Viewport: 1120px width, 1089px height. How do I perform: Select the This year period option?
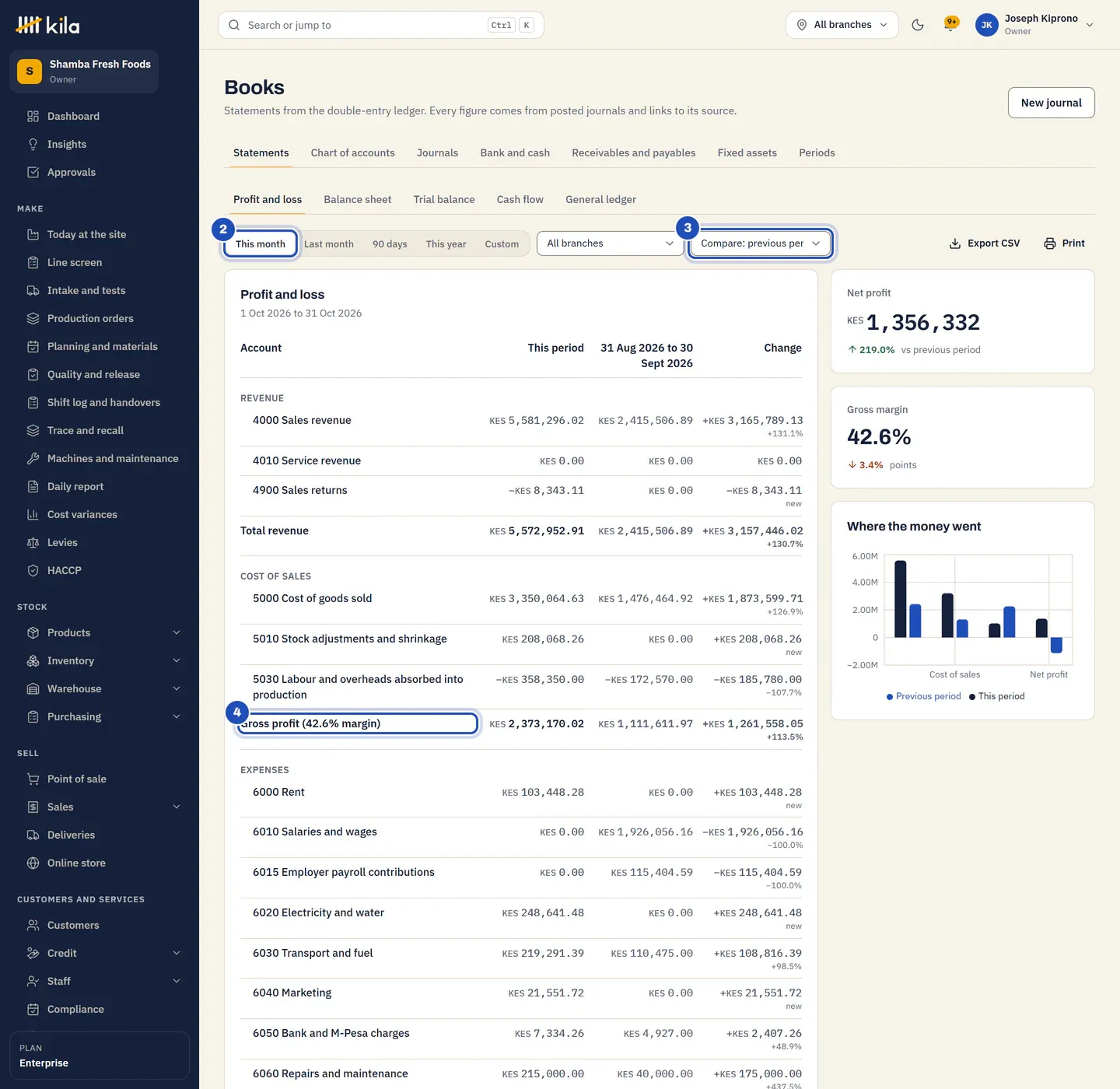tap(446, 243)
